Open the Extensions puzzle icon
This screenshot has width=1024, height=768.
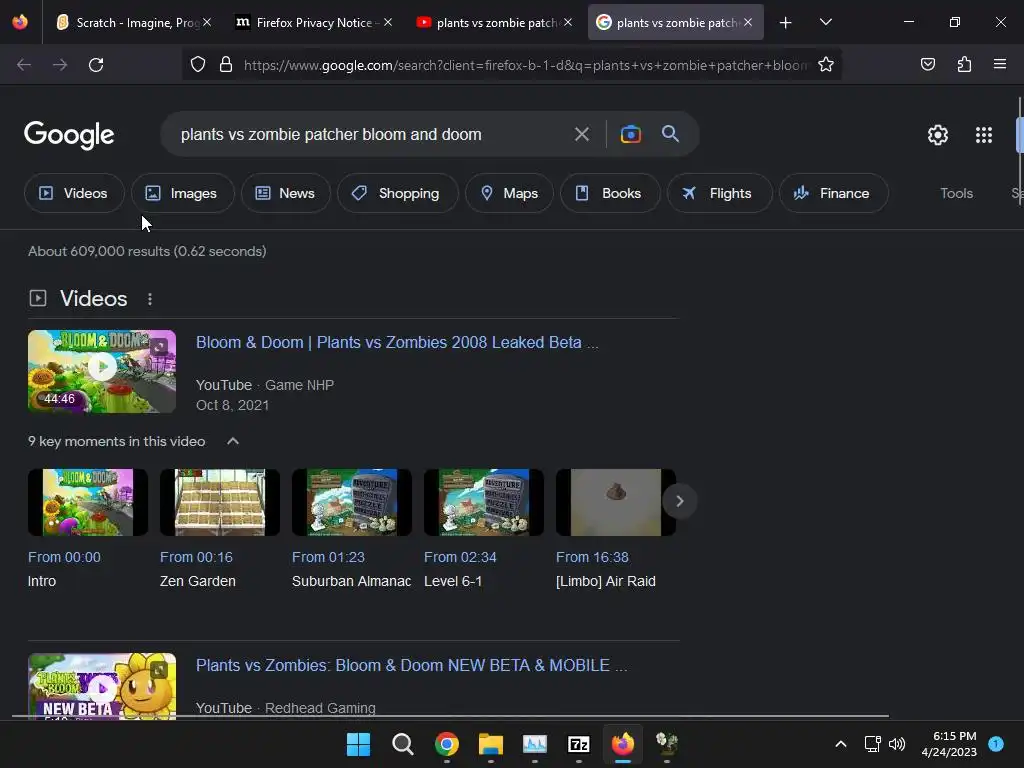click(964, 64)
